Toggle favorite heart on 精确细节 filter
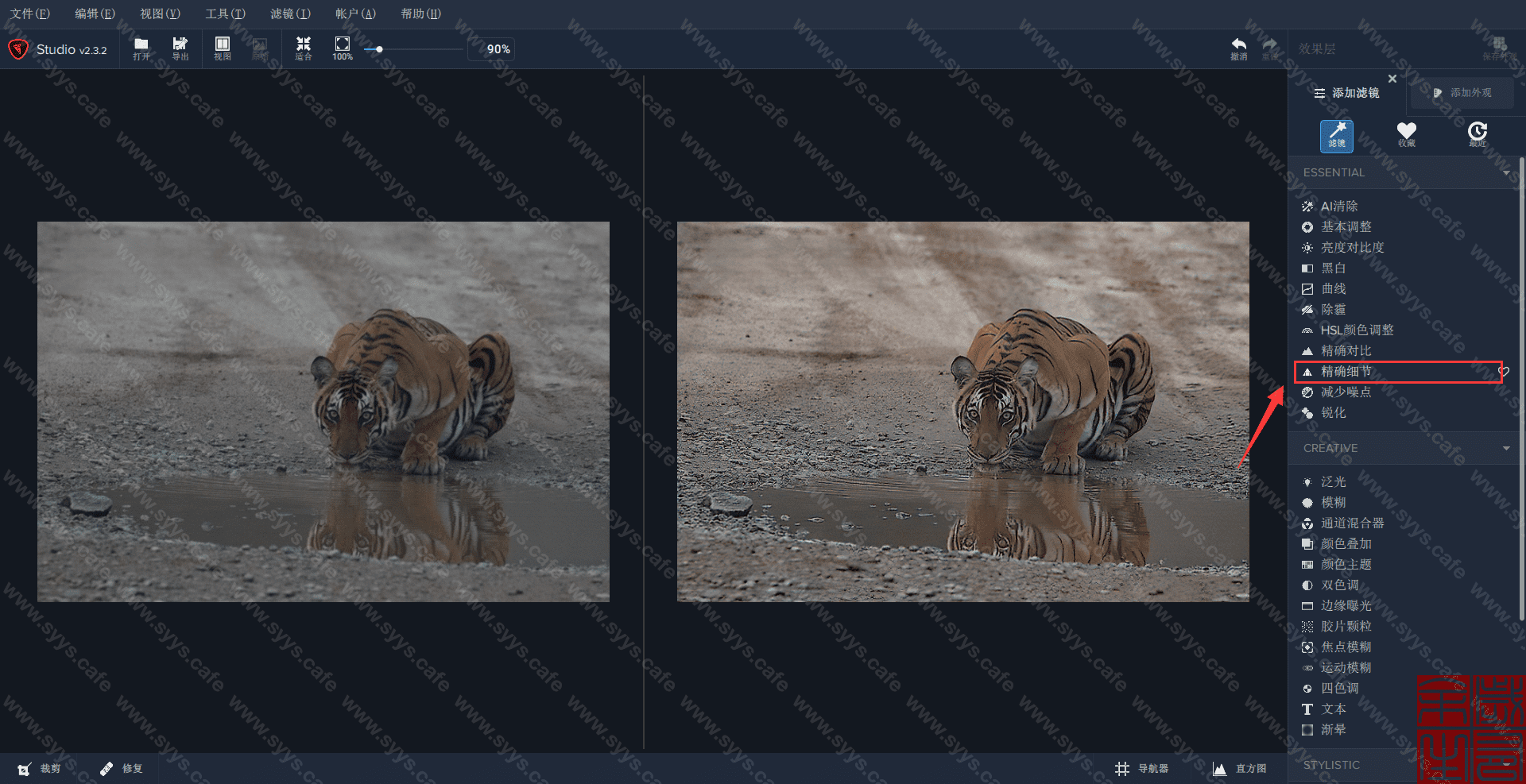This screenshot has width=1526, height=784. pos(1503,371)
